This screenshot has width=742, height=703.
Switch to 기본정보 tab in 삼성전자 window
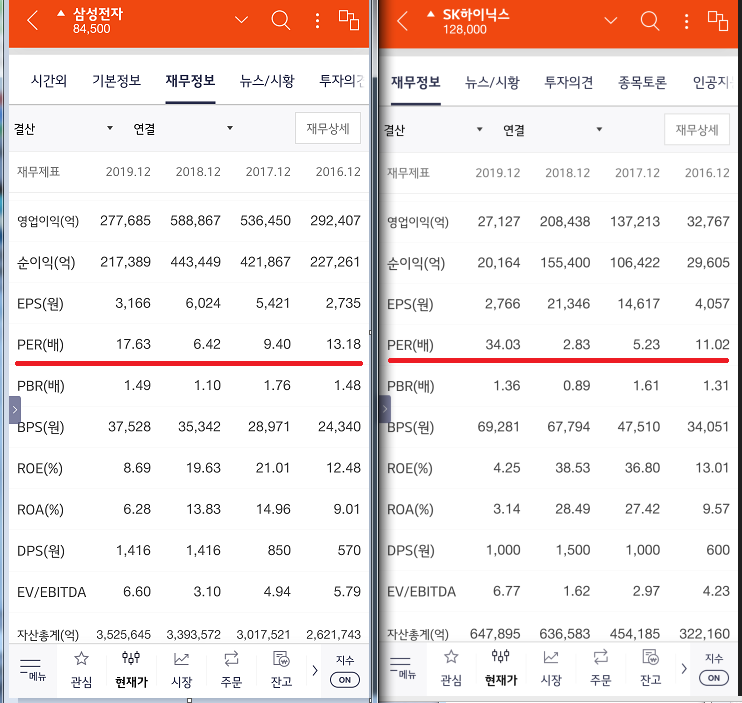tap(116, 81)
